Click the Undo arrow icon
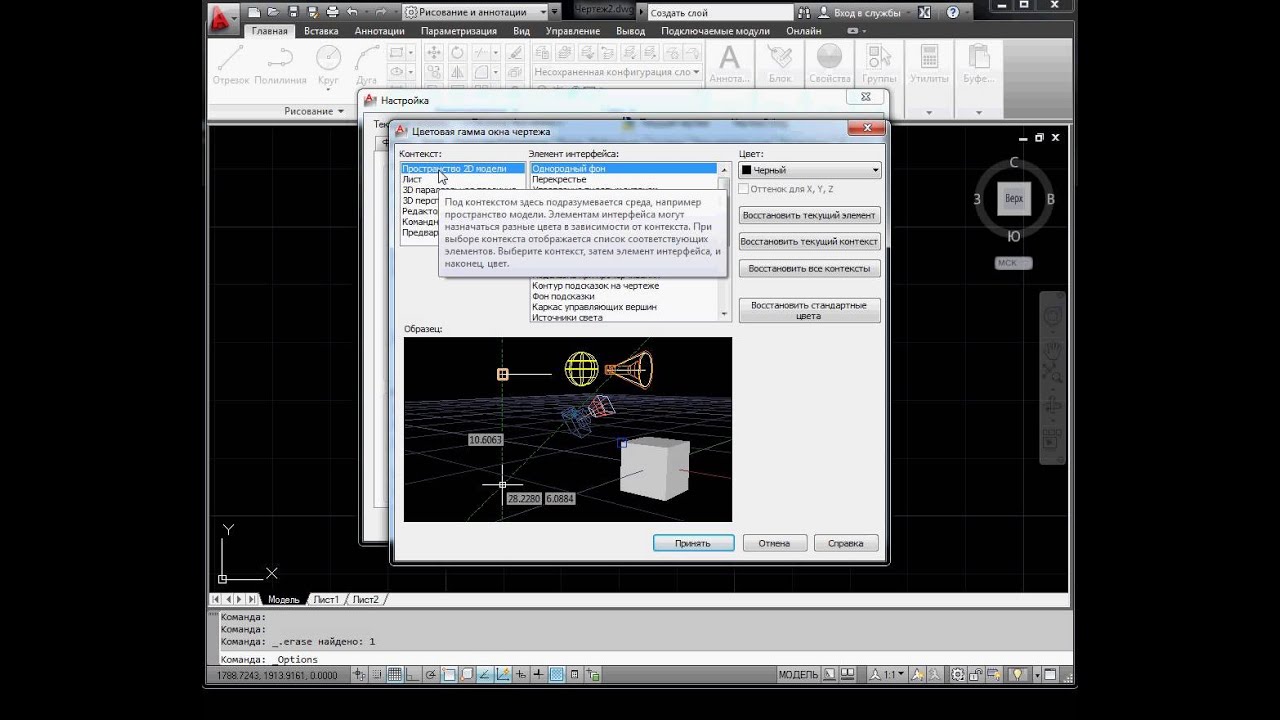 [x=352, y=13]
